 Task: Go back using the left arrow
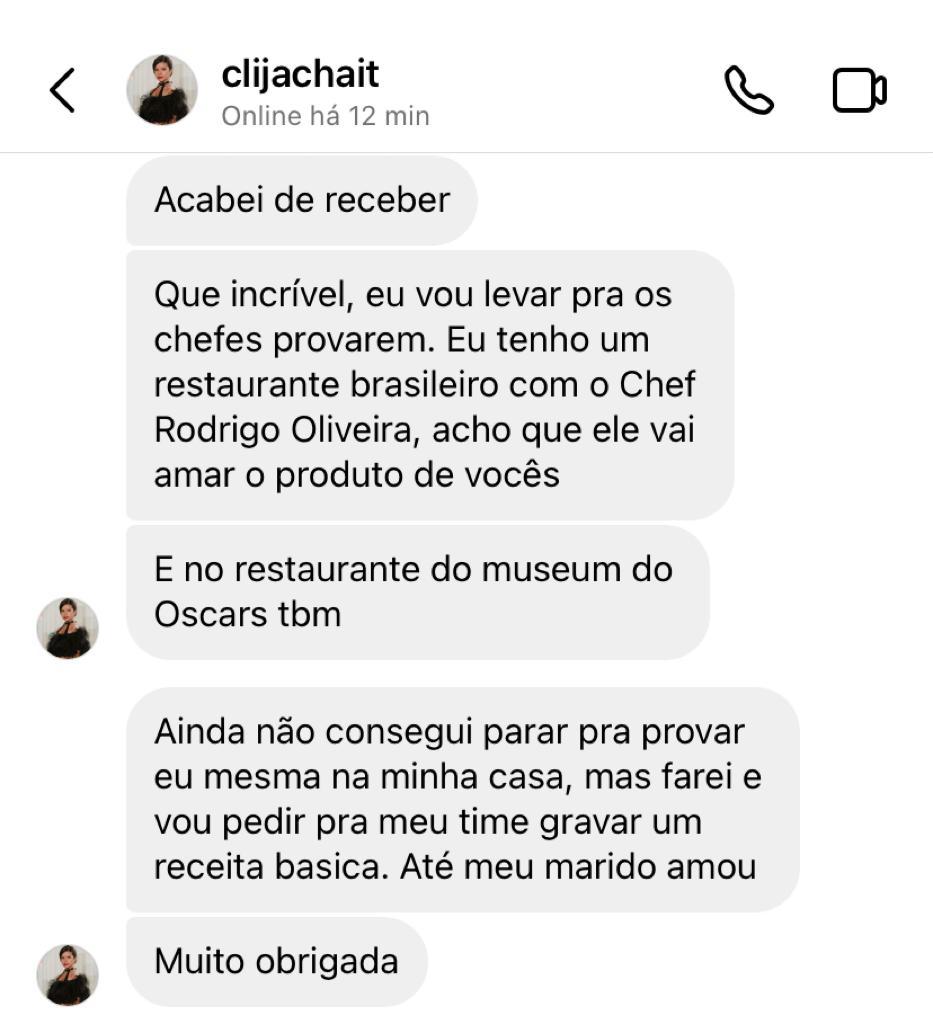63,90
